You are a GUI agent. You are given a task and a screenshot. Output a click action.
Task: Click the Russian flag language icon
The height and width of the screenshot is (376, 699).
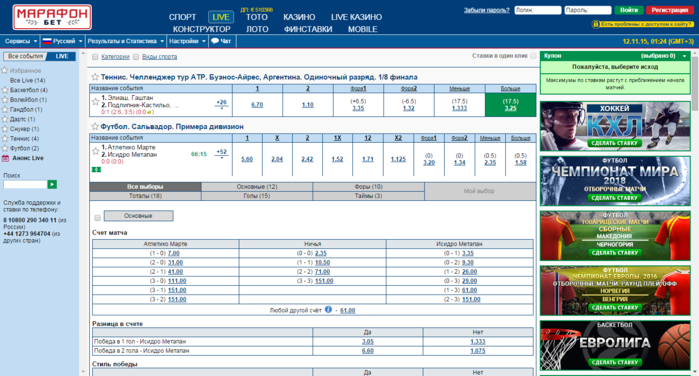47,41
